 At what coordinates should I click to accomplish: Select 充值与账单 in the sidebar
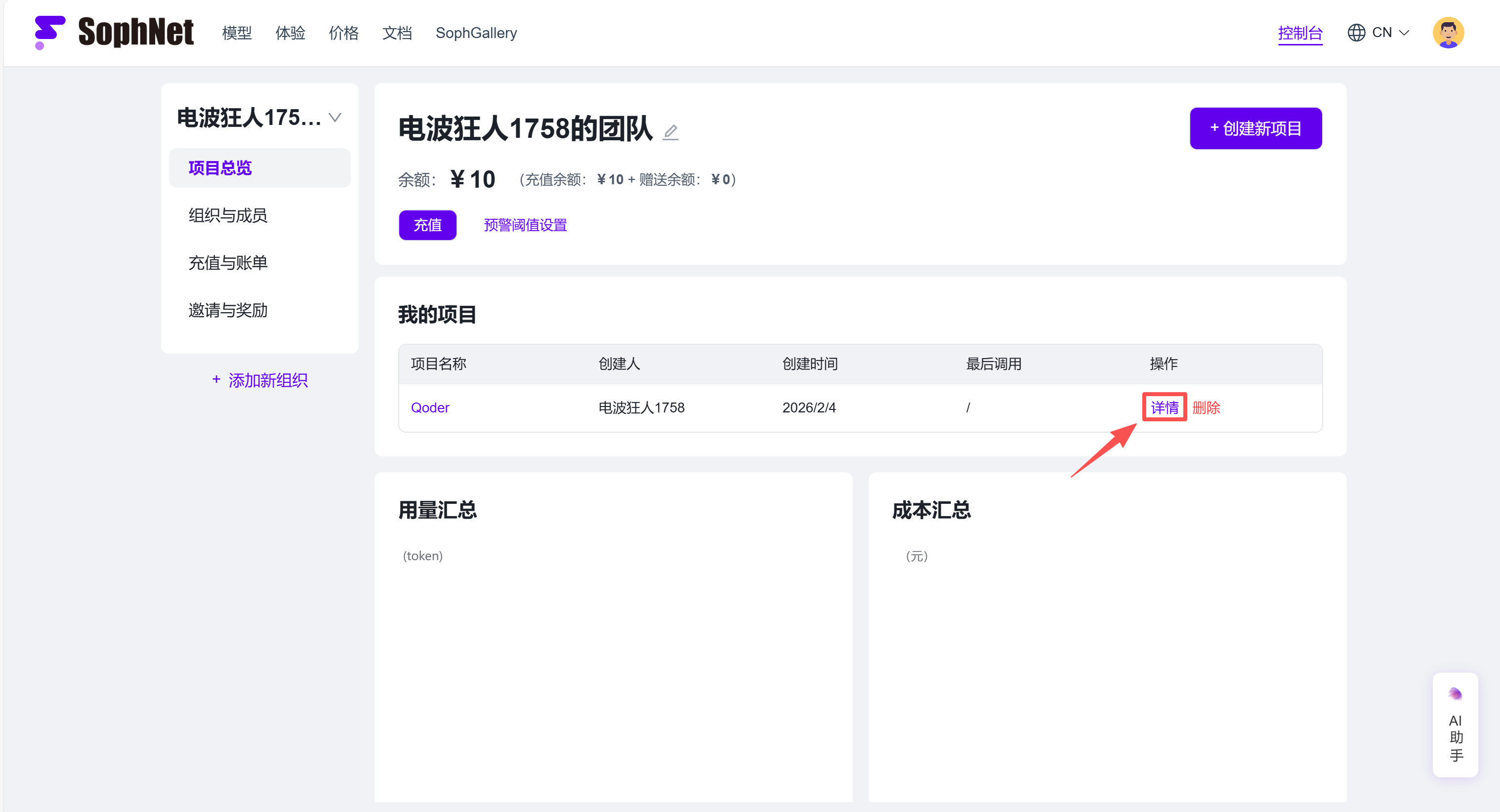tap(228, 263)
